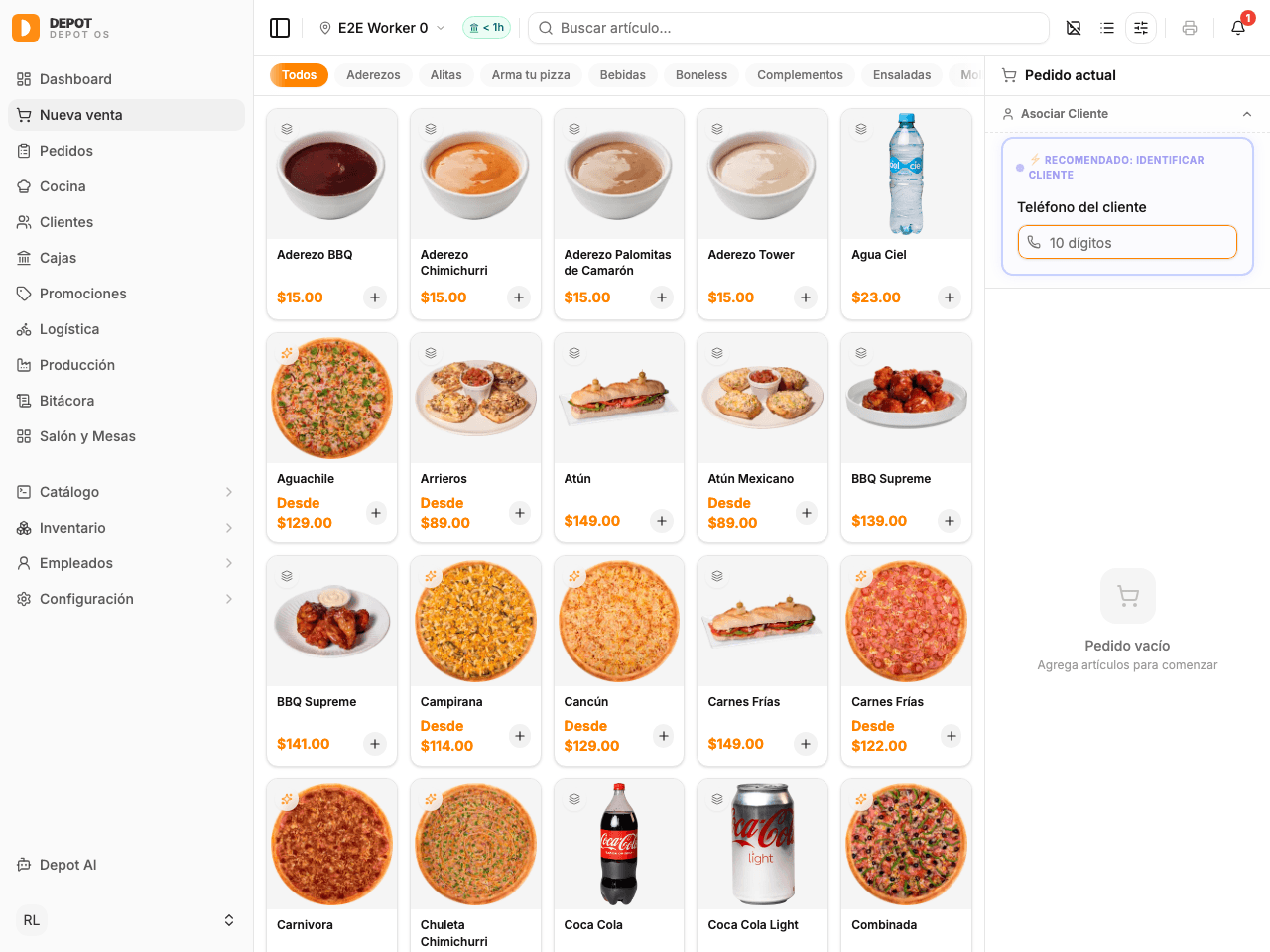Toggle the sidebar panel icon
The width and height of the screenshot is (1270, 952).
[x=280, y=28]
